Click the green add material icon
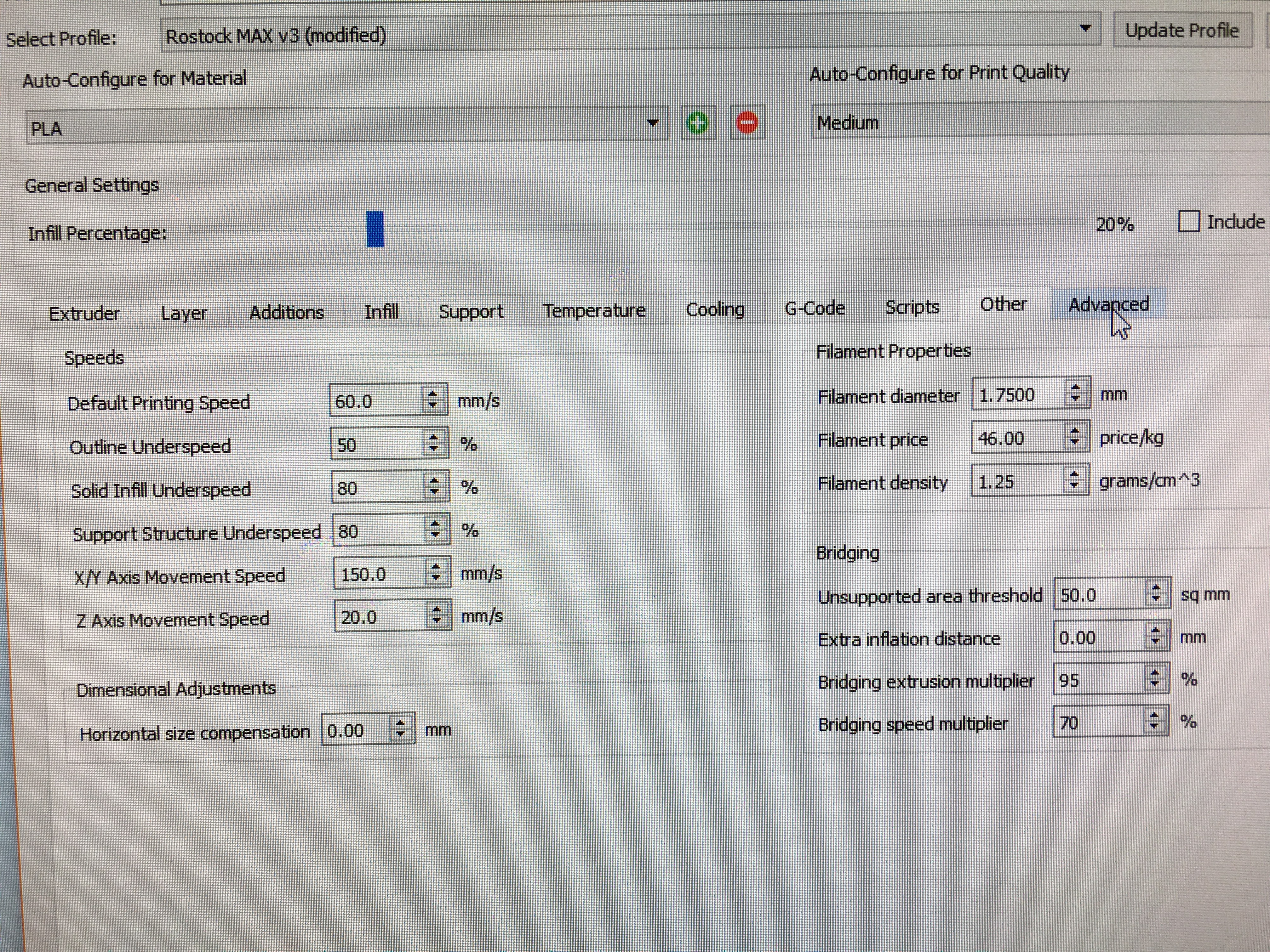The width and height of the screenshot is (1270, 952). pyautogui.click(x=698, y=123)
